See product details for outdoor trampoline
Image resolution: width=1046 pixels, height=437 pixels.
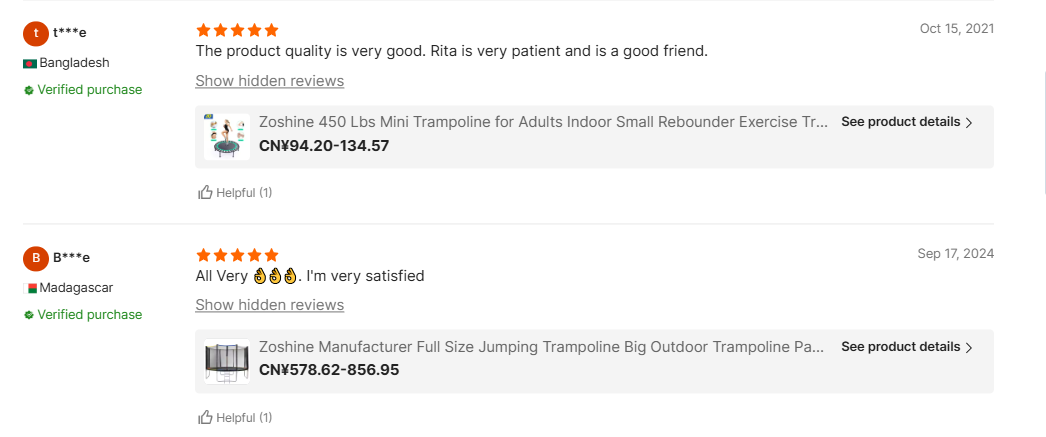(900, 347)
